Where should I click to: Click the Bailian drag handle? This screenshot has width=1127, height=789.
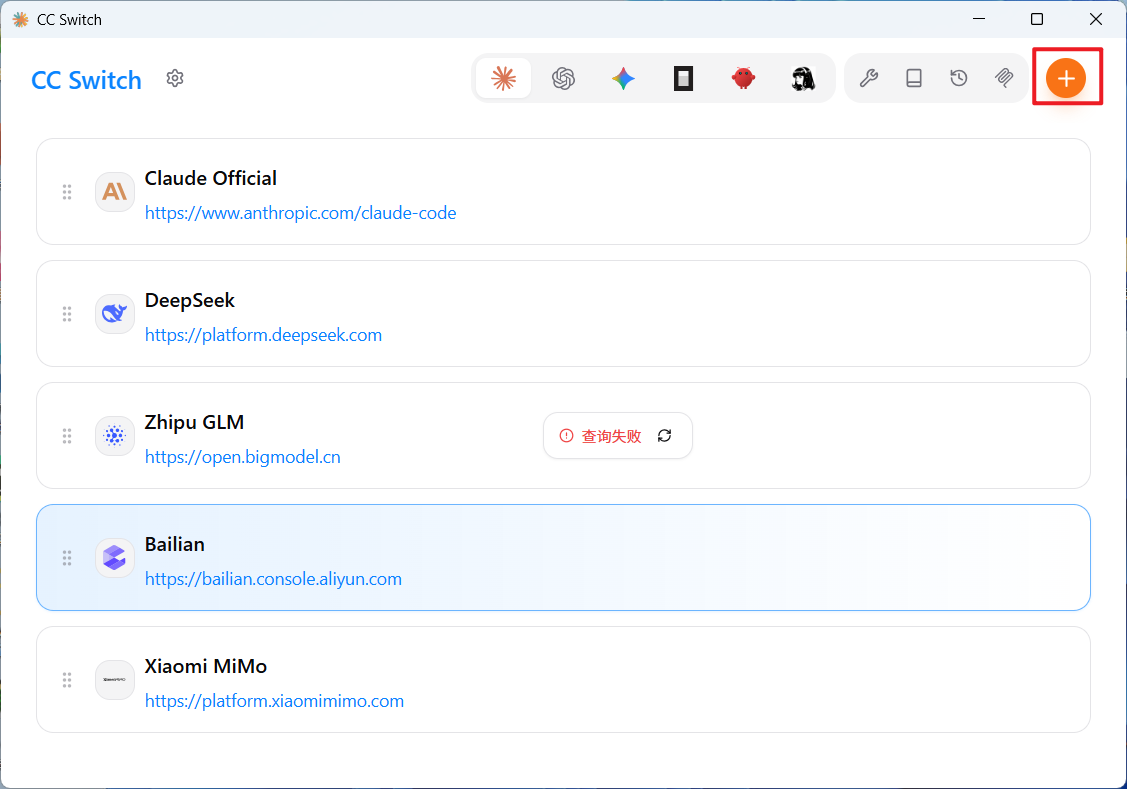pyautogui.click(x=67, y=558)
